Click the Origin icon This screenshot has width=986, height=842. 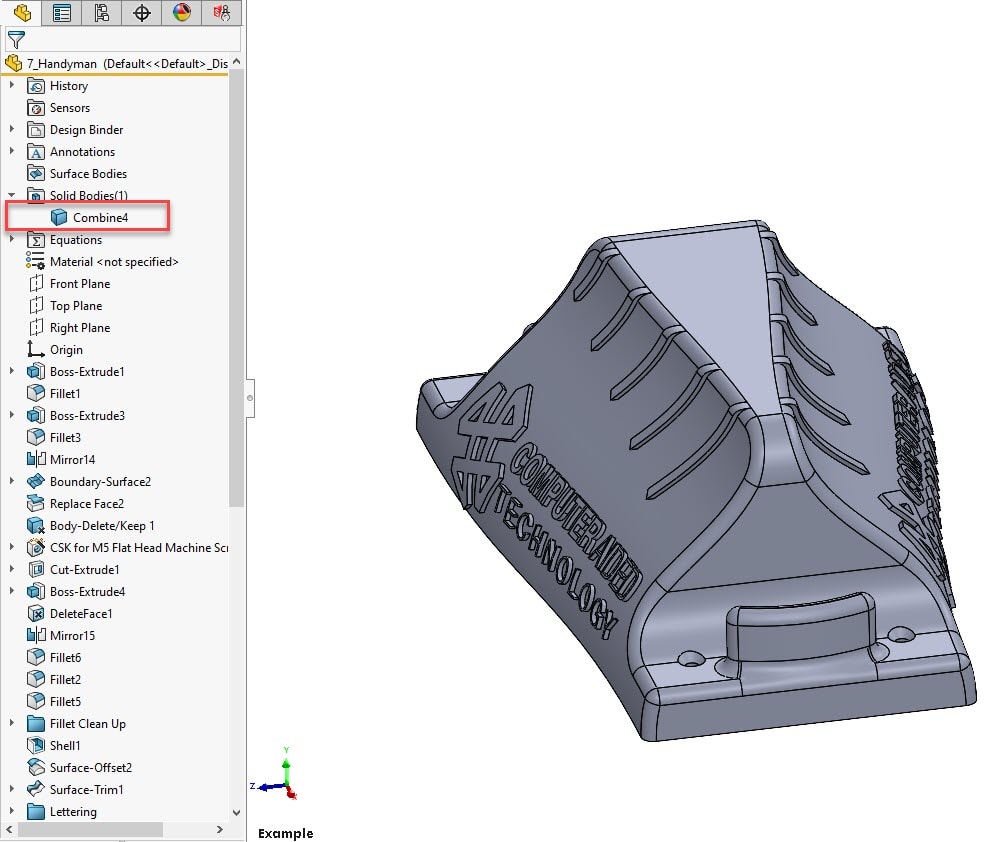coord(36,350)
